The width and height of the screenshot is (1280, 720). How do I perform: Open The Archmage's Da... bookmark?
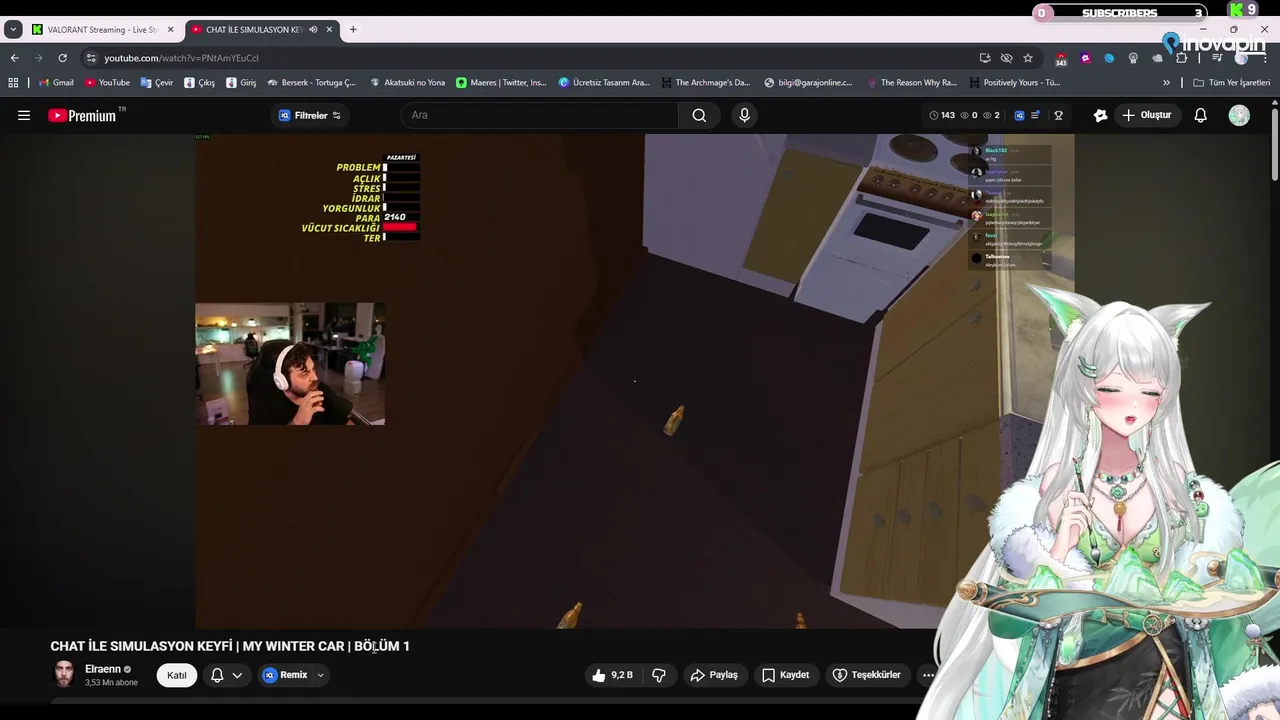pyautogui.click(x=705, y=83)
